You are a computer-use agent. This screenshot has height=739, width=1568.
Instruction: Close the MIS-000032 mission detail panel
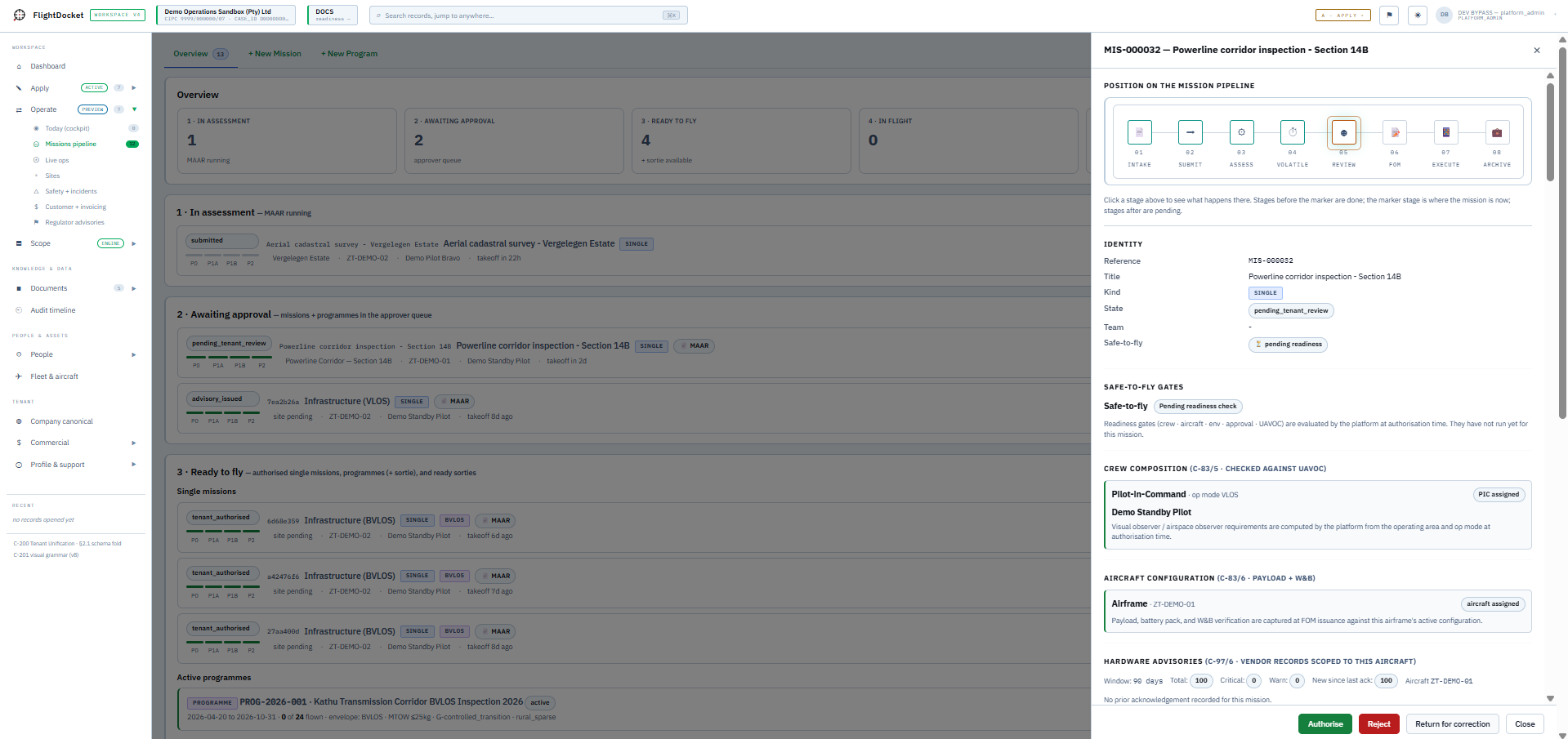point(1537,51)
